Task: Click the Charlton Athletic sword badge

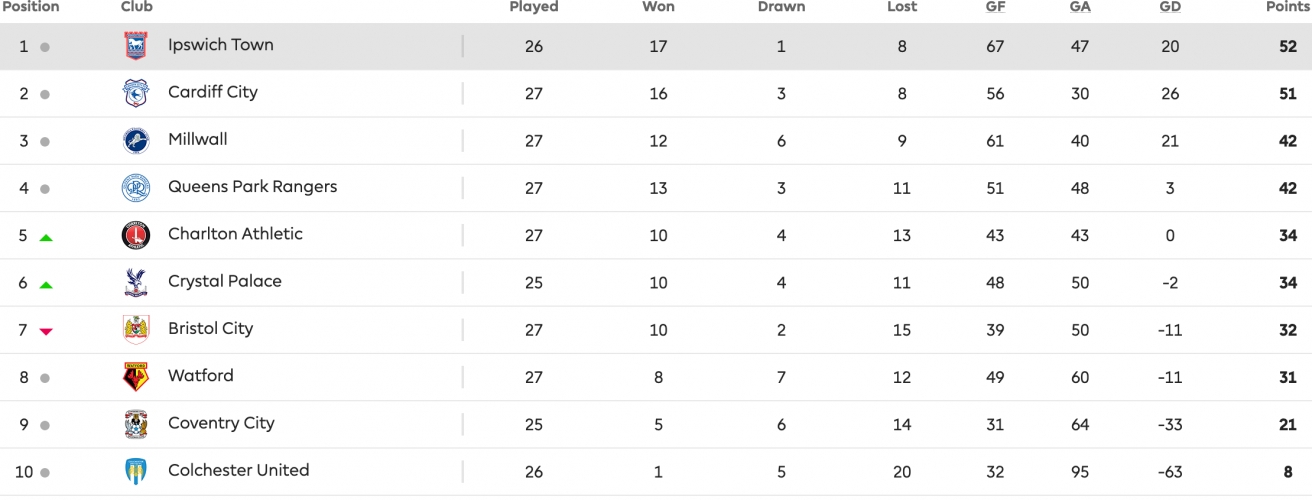Action: 136,235
